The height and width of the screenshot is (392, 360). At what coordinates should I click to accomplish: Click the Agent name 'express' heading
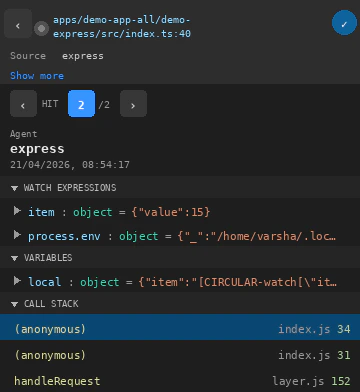(x=37, y=149)
